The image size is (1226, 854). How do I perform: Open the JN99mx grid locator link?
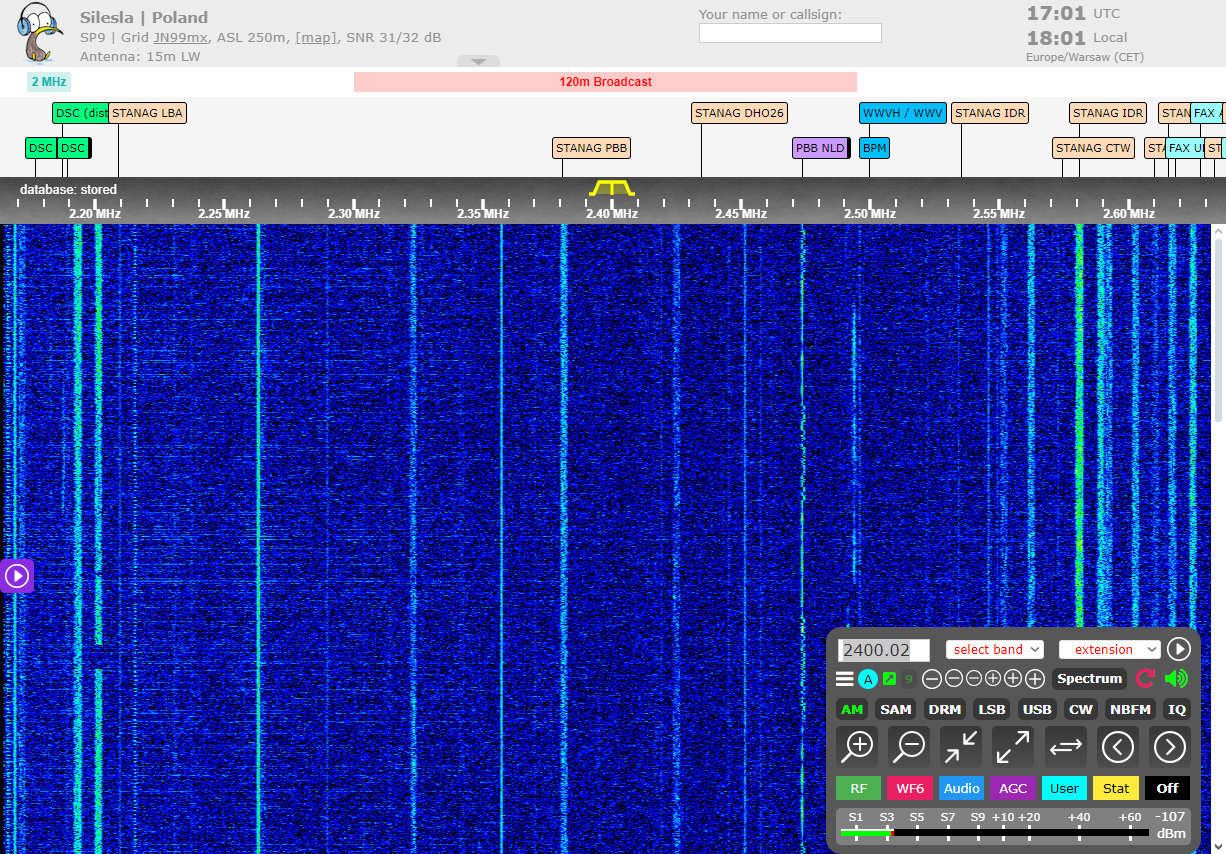pyautogui.click(x=181, y=38)
